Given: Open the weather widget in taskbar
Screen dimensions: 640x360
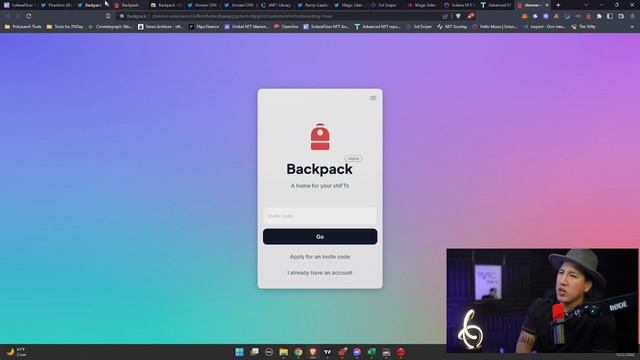Looking at the screenshot, I should [16, 352].
